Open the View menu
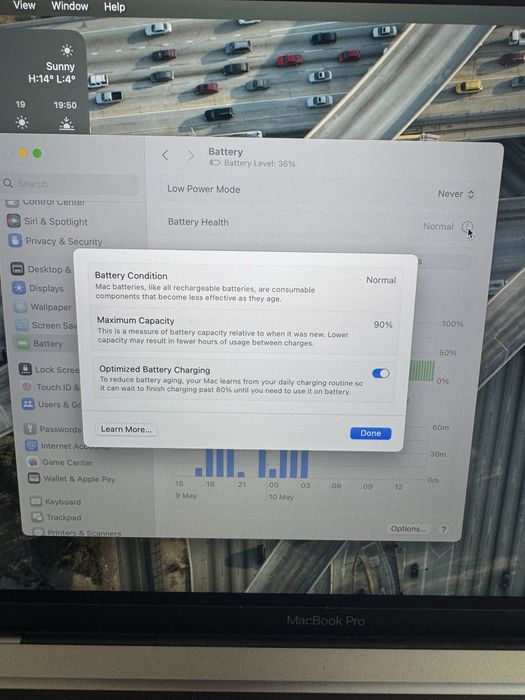Image resolution: width=525 pixels, height=700 pixels. click(24, 5)
